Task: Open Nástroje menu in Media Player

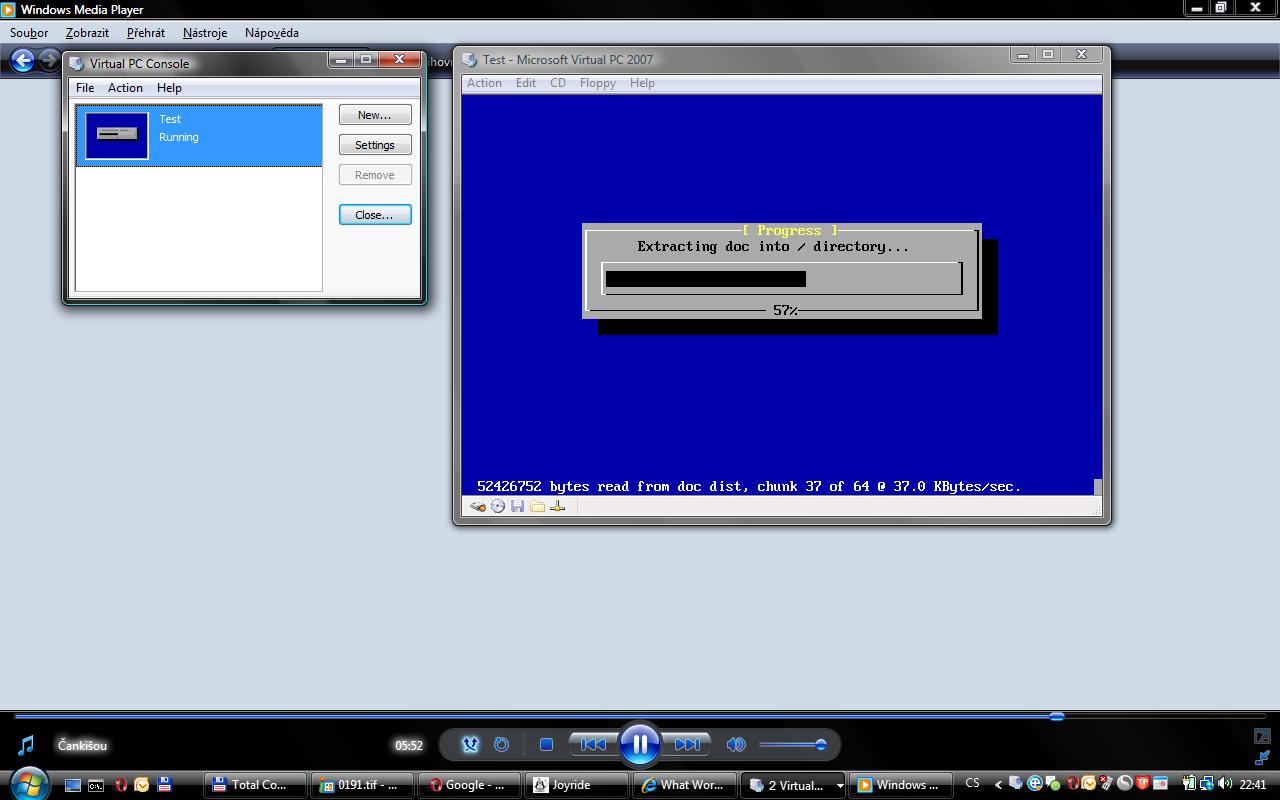Action: [x=205, y=32]
